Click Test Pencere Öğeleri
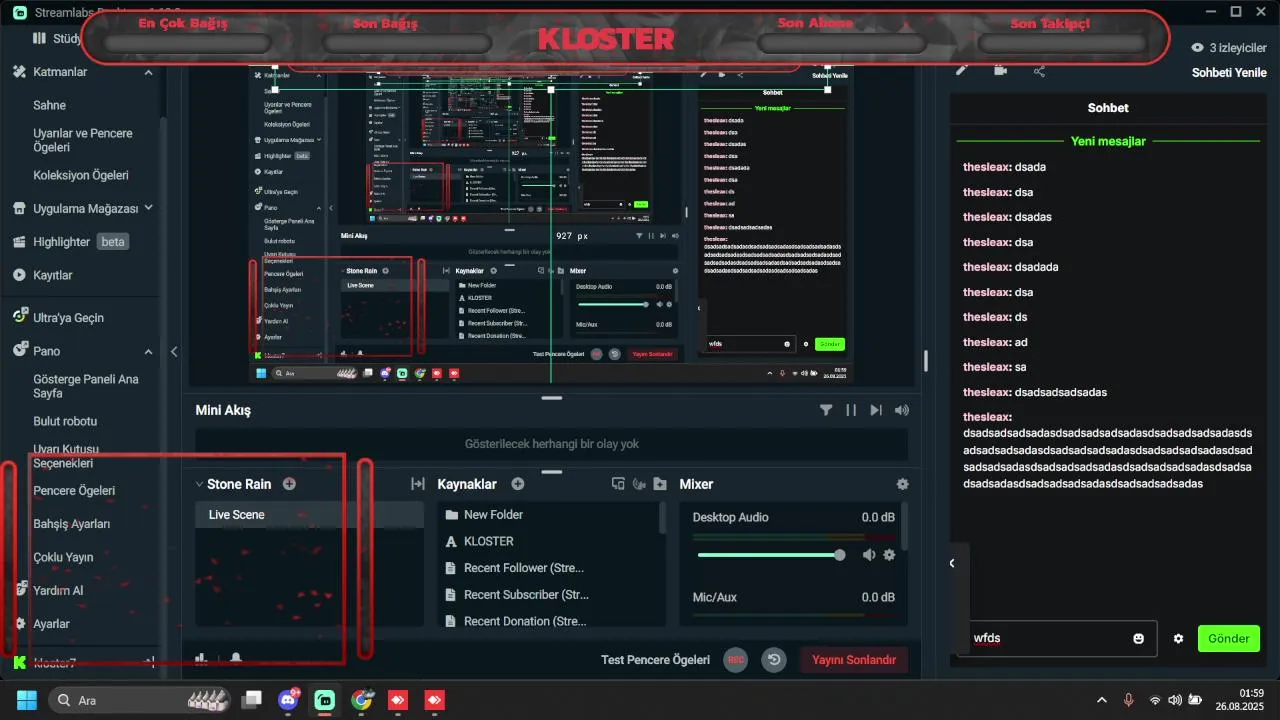Viewport: 1280px width, 720px height. (x=655, y=660)
